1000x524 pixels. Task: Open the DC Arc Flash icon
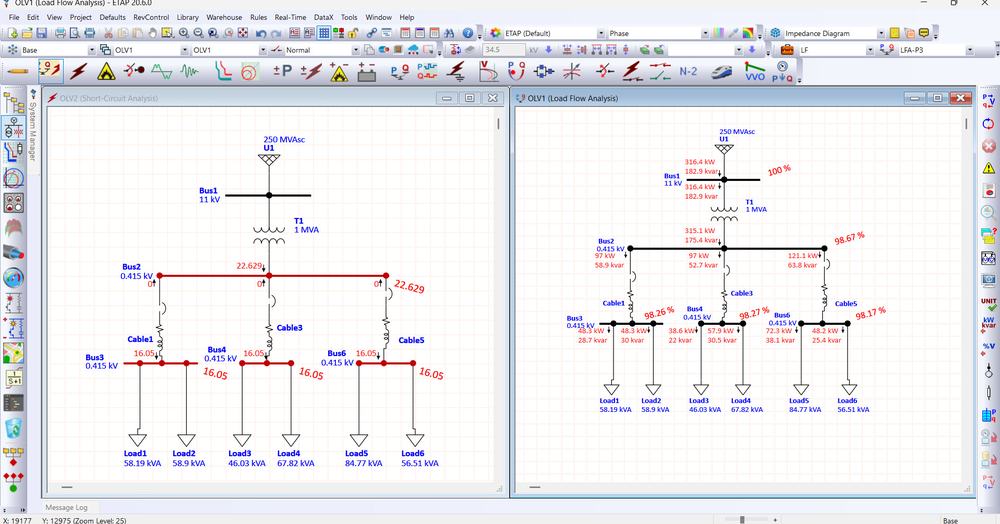click(339, 71)
